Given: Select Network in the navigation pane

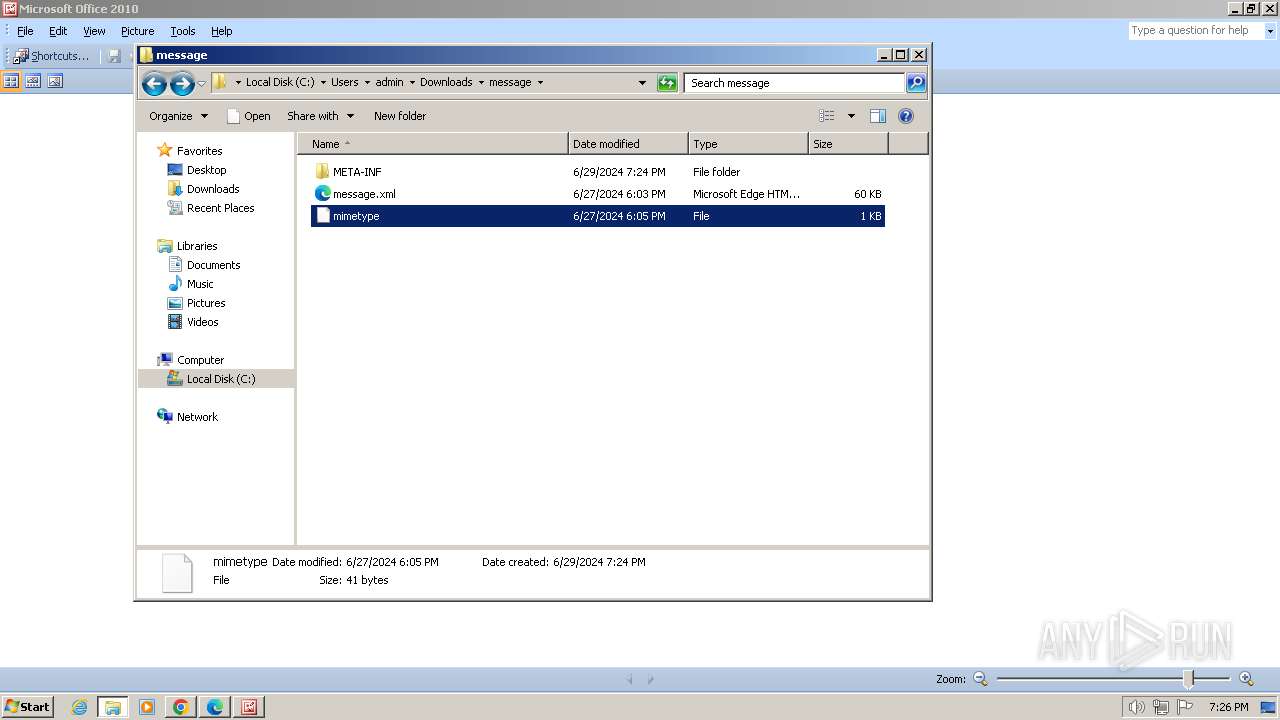Looking at the screenshot, I should 197,417.
